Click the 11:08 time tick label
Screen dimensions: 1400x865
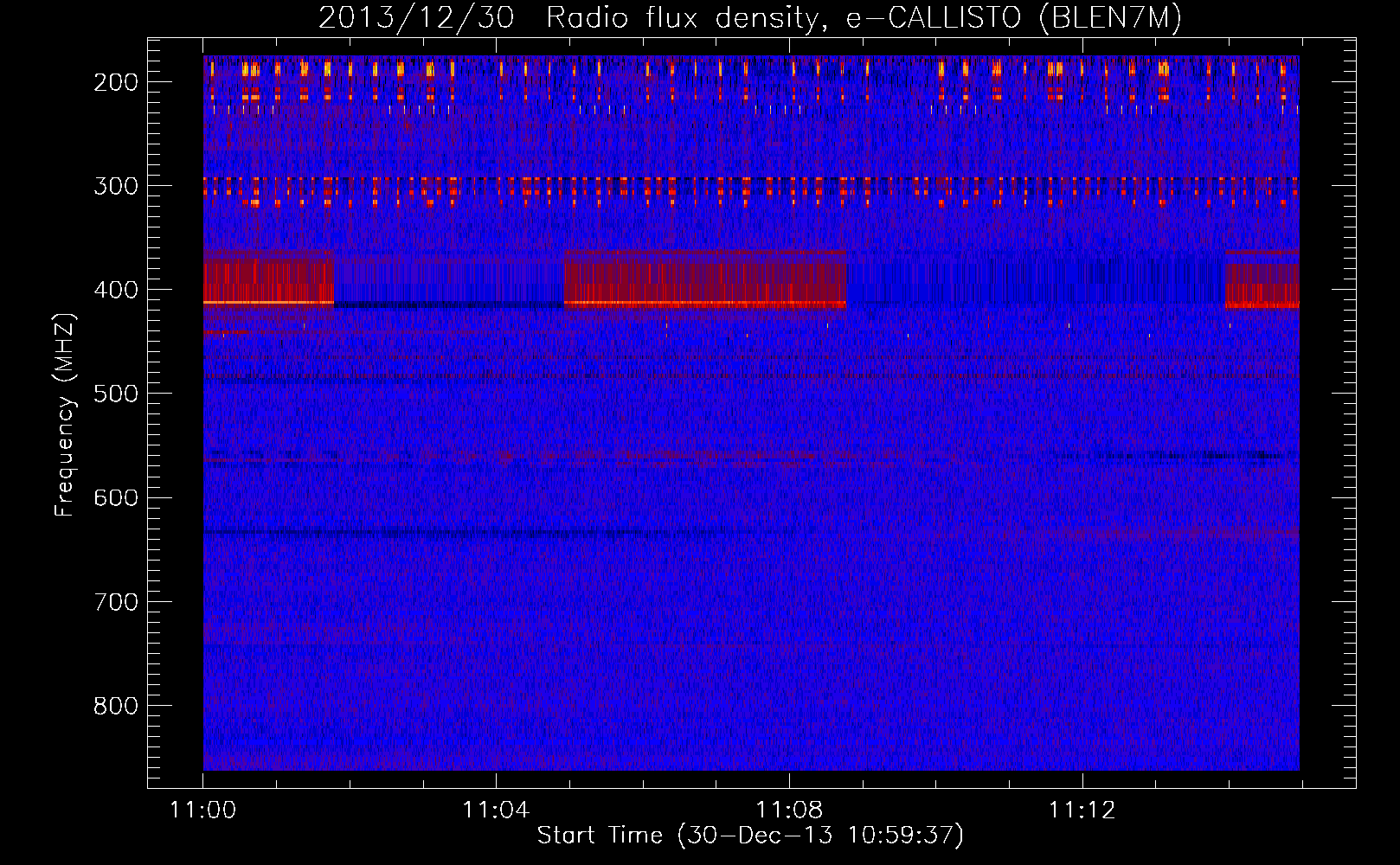(789, 811)
